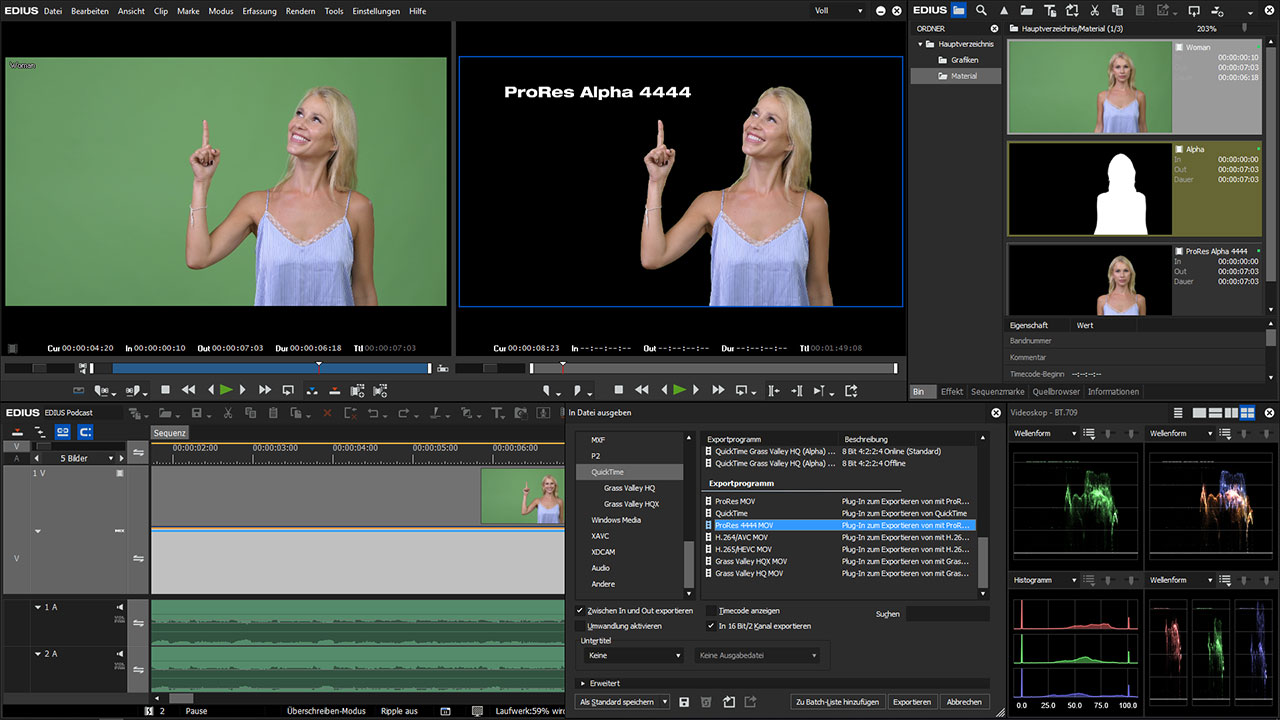The width and height of the screenshot is (1280, 720).
Task: Click the save preset disk icon in the export dialog
Action: click(684, 702)
